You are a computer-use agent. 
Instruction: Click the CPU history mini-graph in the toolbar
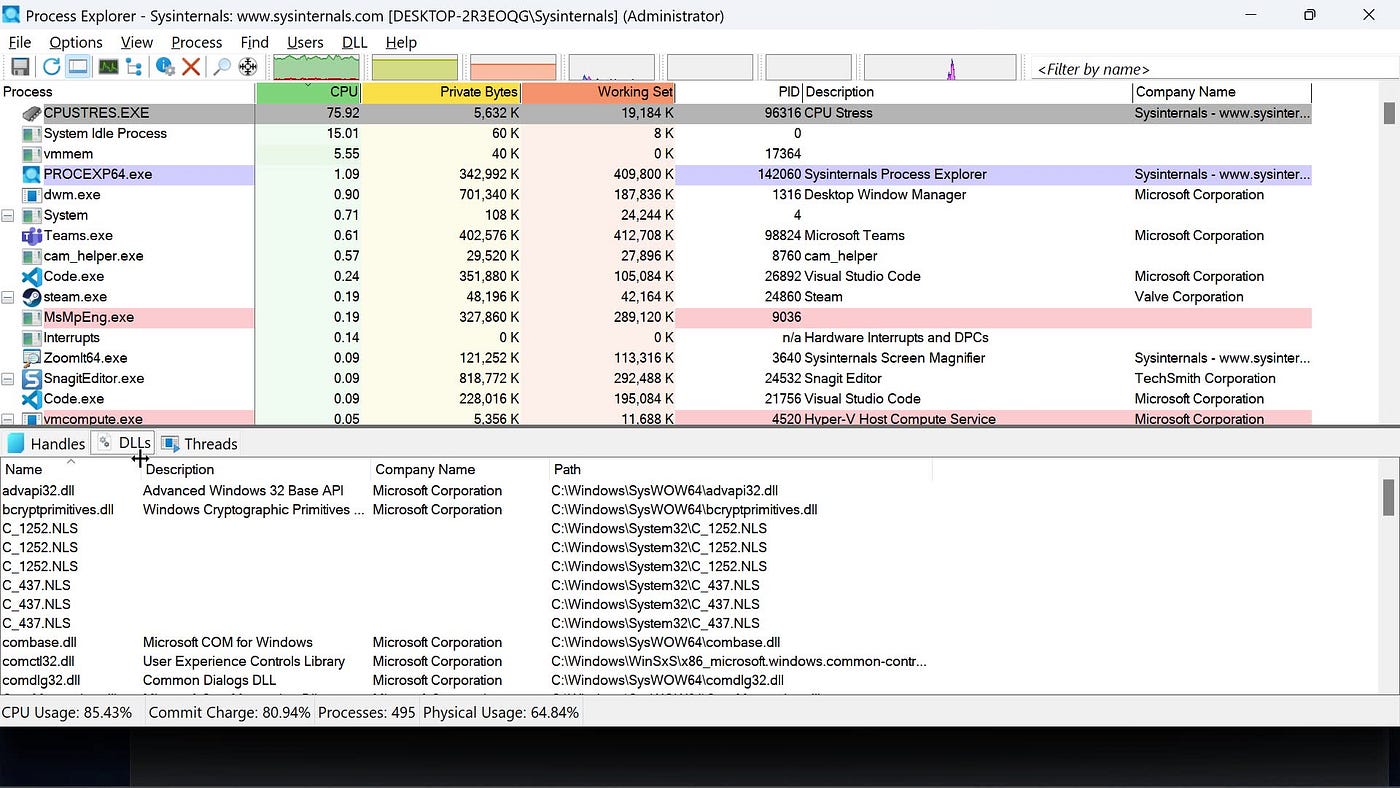[316, 66]
